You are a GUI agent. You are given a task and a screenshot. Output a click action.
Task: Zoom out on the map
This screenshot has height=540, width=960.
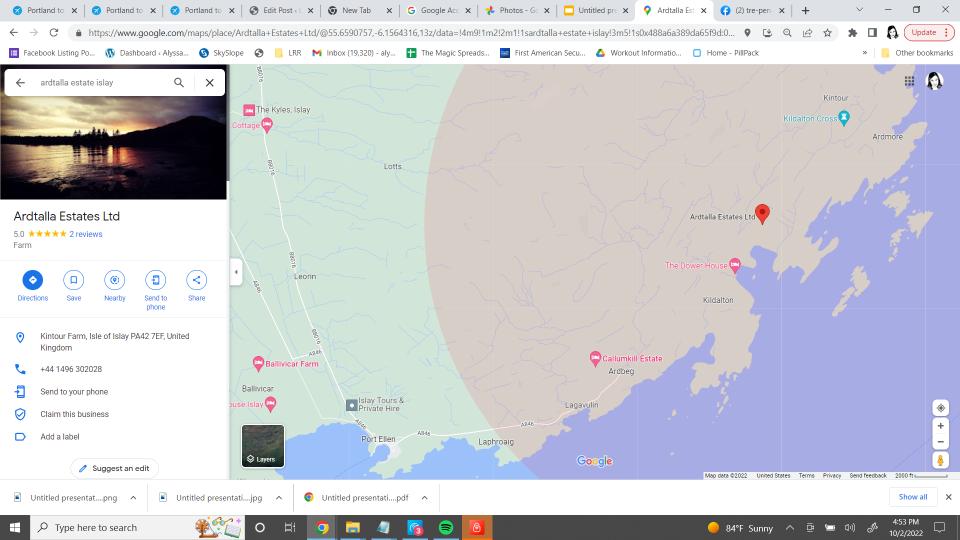tap(940, 441)
